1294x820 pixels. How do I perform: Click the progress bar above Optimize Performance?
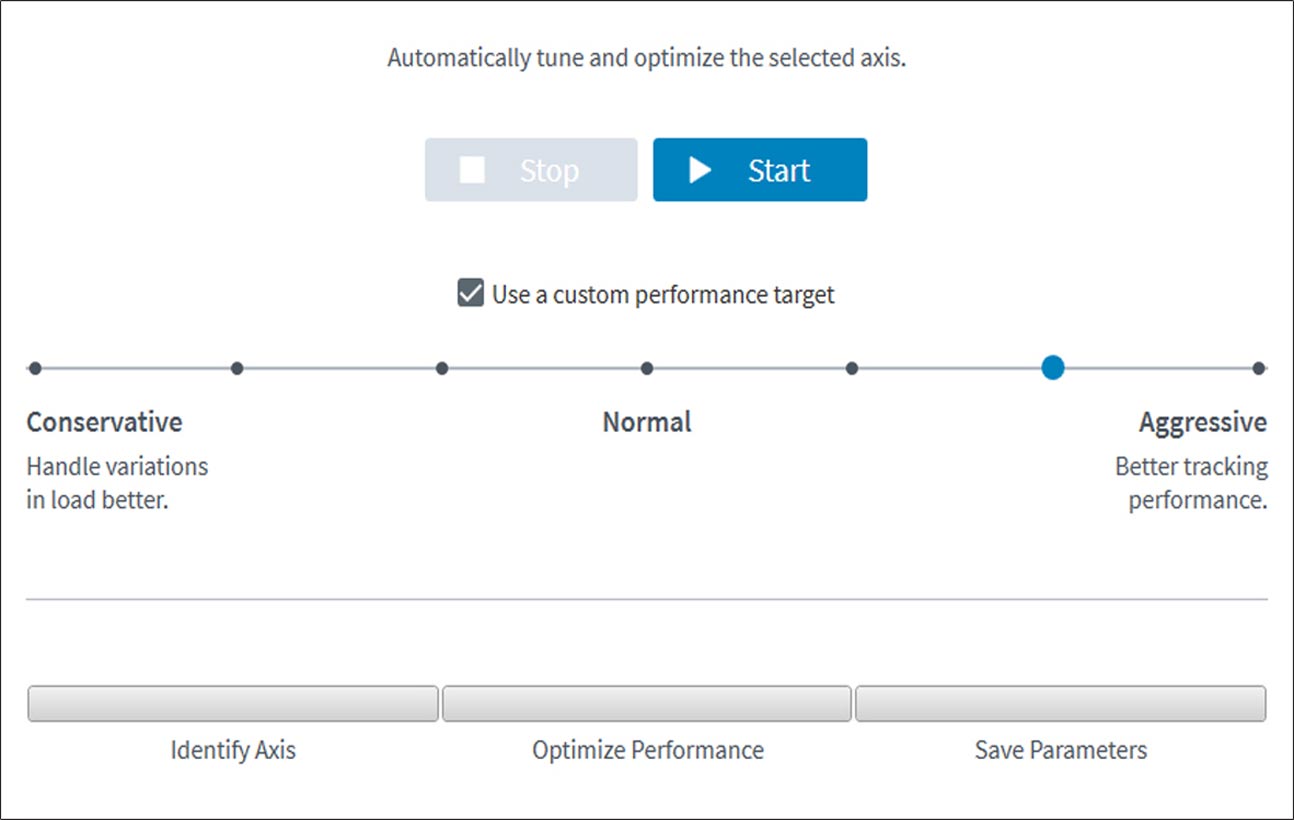(x=647, y=703)
